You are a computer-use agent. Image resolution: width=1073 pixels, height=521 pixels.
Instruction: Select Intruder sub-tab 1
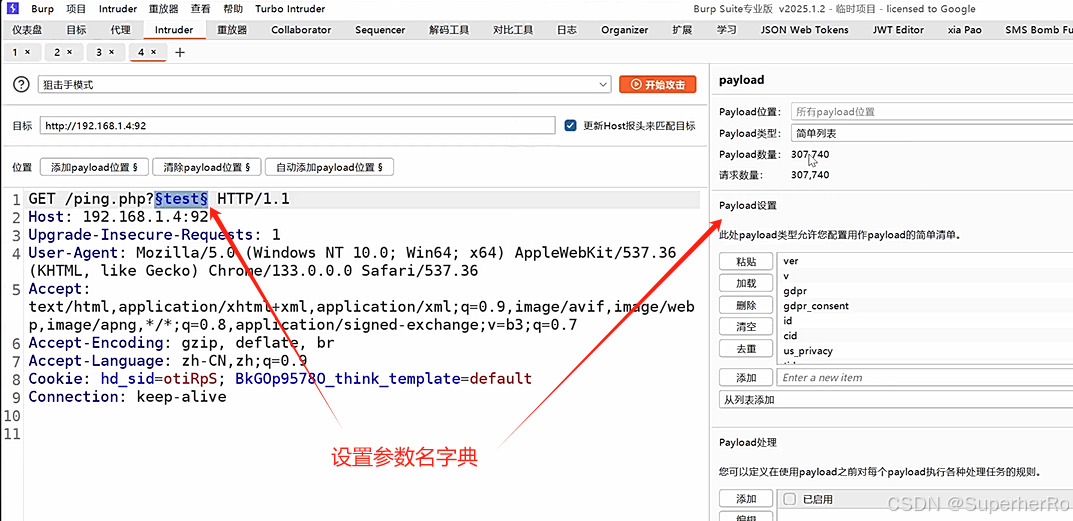(x=16, y=52)
